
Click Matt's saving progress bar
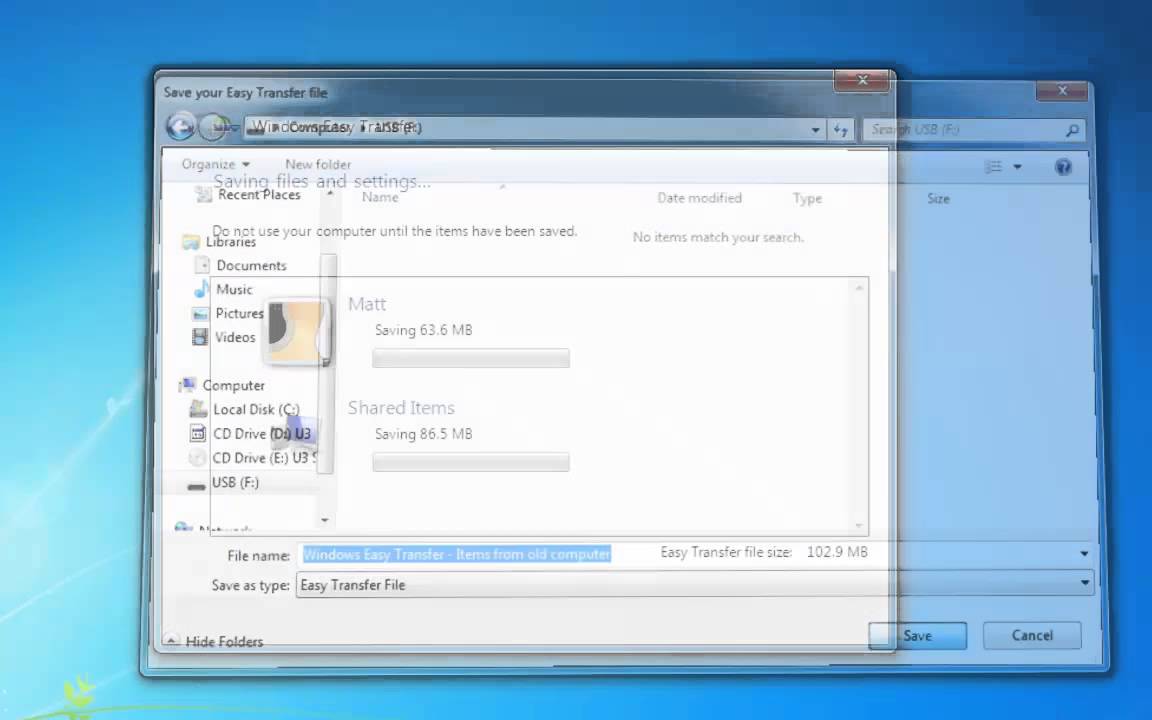[x=471, y=359]
